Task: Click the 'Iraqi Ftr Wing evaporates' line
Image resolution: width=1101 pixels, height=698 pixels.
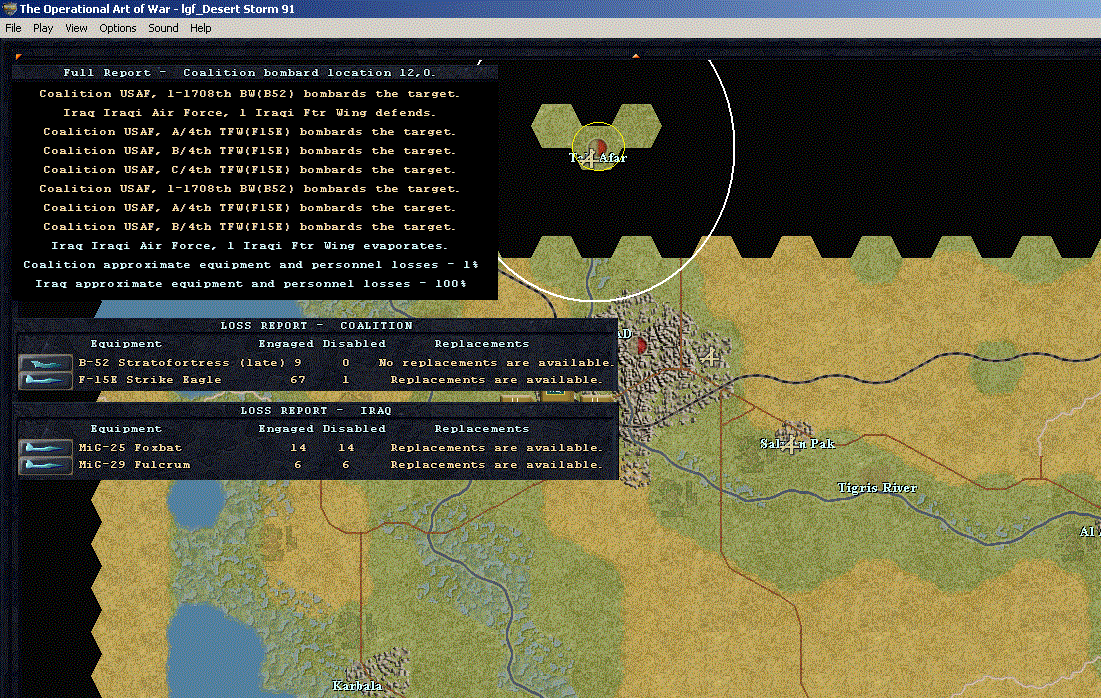Action: pos(249,246)
